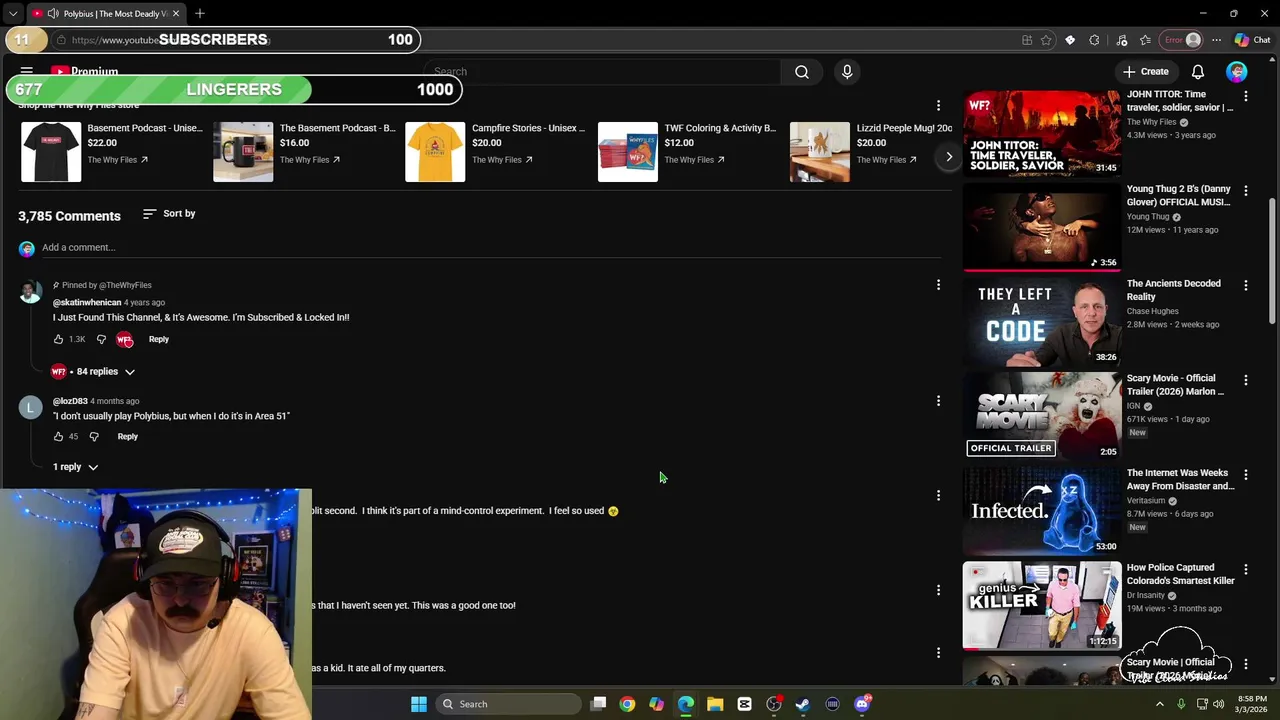The height and width of the screenshot is (720, 1280).
Task: Open Edge Settings and more ellipsis
Action: coord(1216,40)
